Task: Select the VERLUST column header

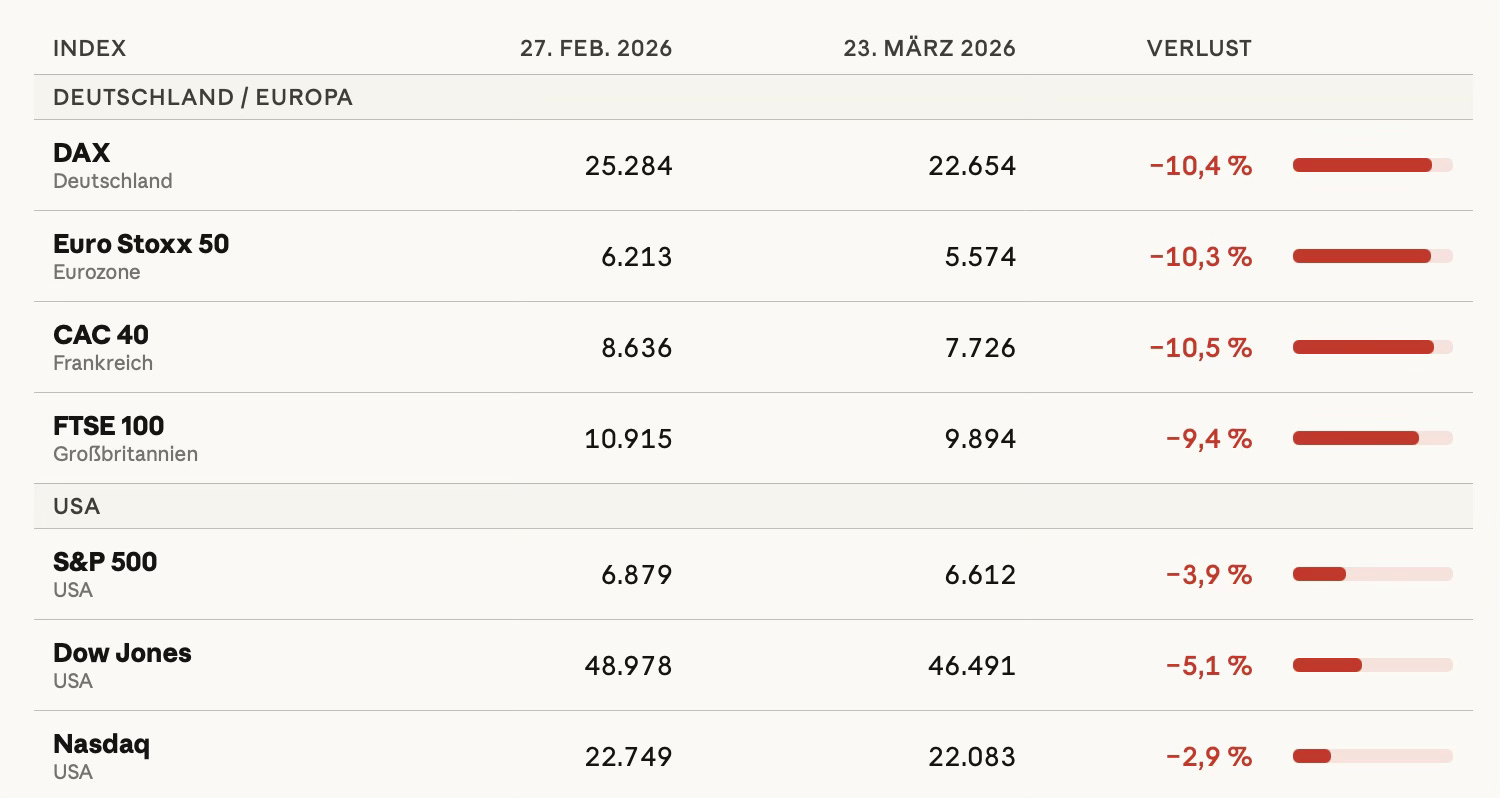Action: click(x=1199, y=48)
